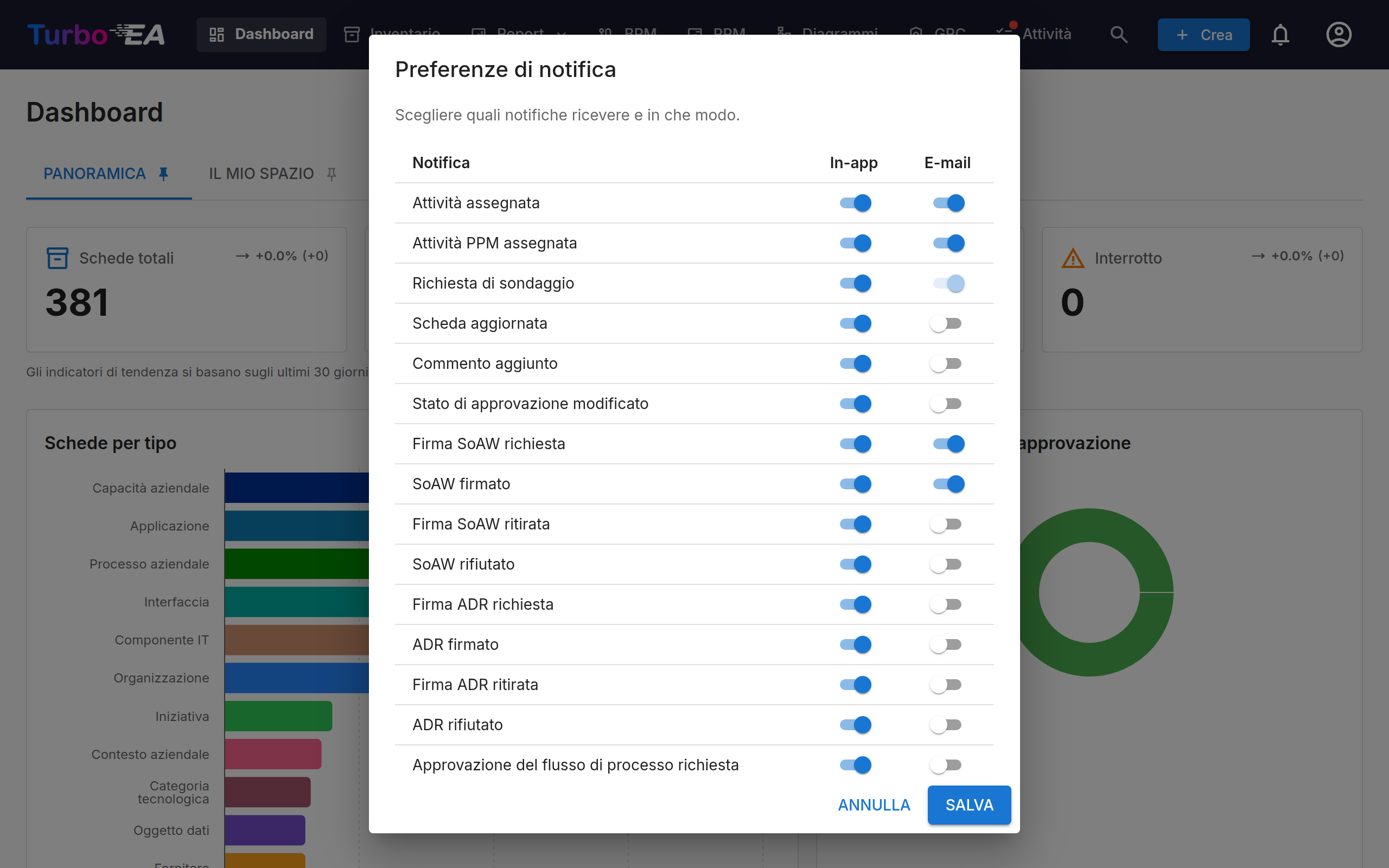Disable E-mail for Richiesta di sondaggio
Screen dimensions: 1389x868
(x=948, y=283)
